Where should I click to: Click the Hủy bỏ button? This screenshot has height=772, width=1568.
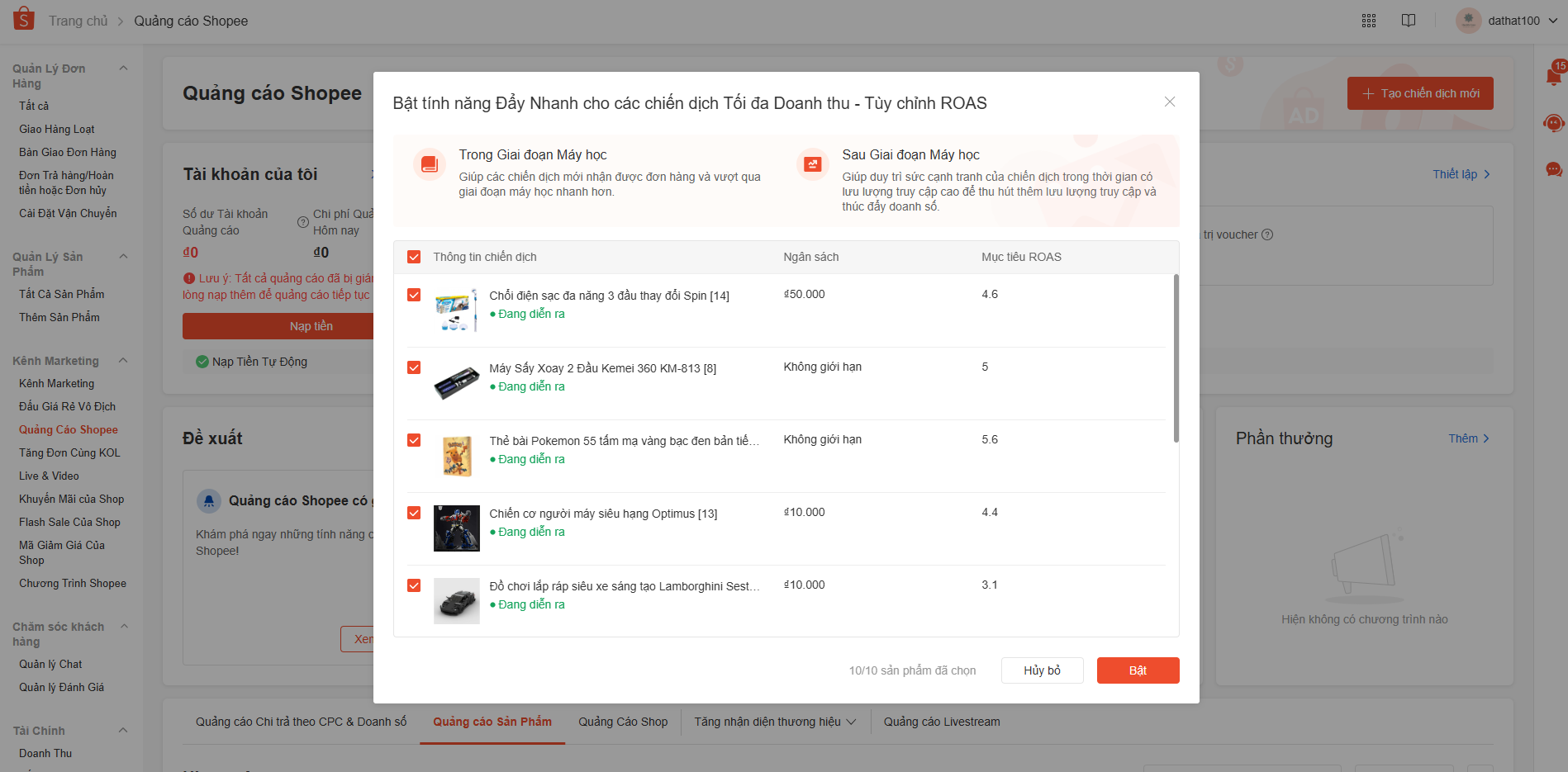(x=1042, y=670)
